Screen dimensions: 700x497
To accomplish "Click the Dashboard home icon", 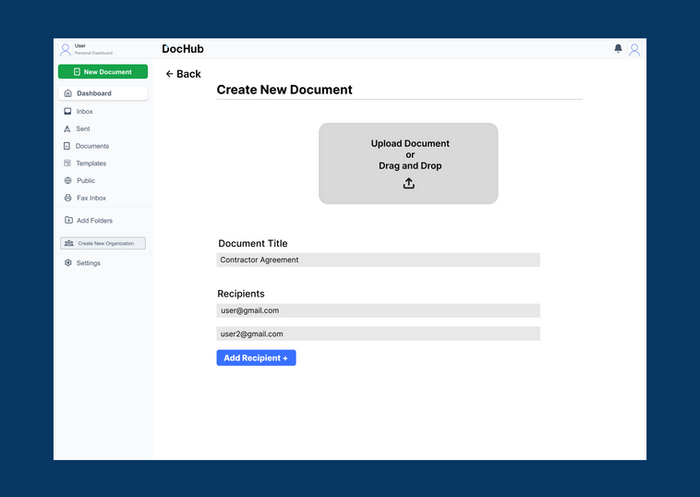I will tap(68, 93).
